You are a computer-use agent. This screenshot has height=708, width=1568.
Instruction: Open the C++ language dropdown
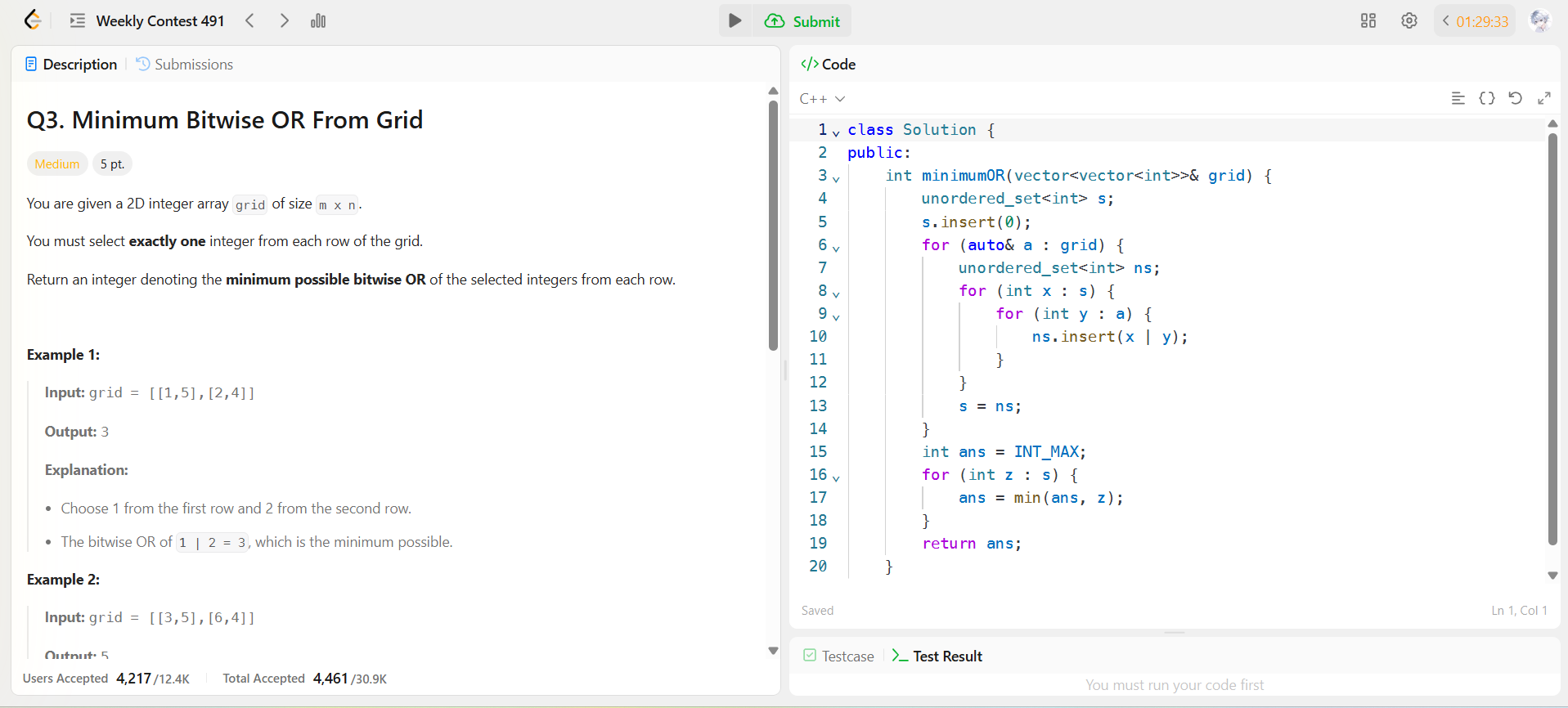[x=822, y=99]
